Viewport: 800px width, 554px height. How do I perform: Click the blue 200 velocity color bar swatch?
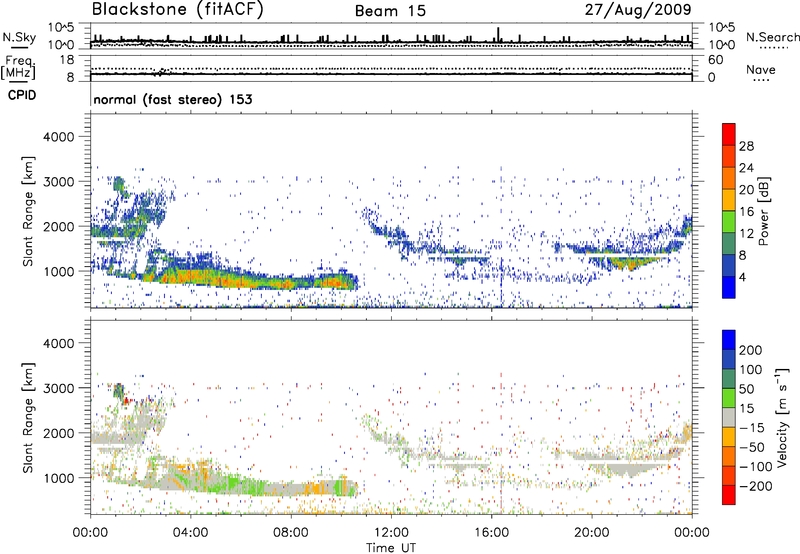(729, 339)
